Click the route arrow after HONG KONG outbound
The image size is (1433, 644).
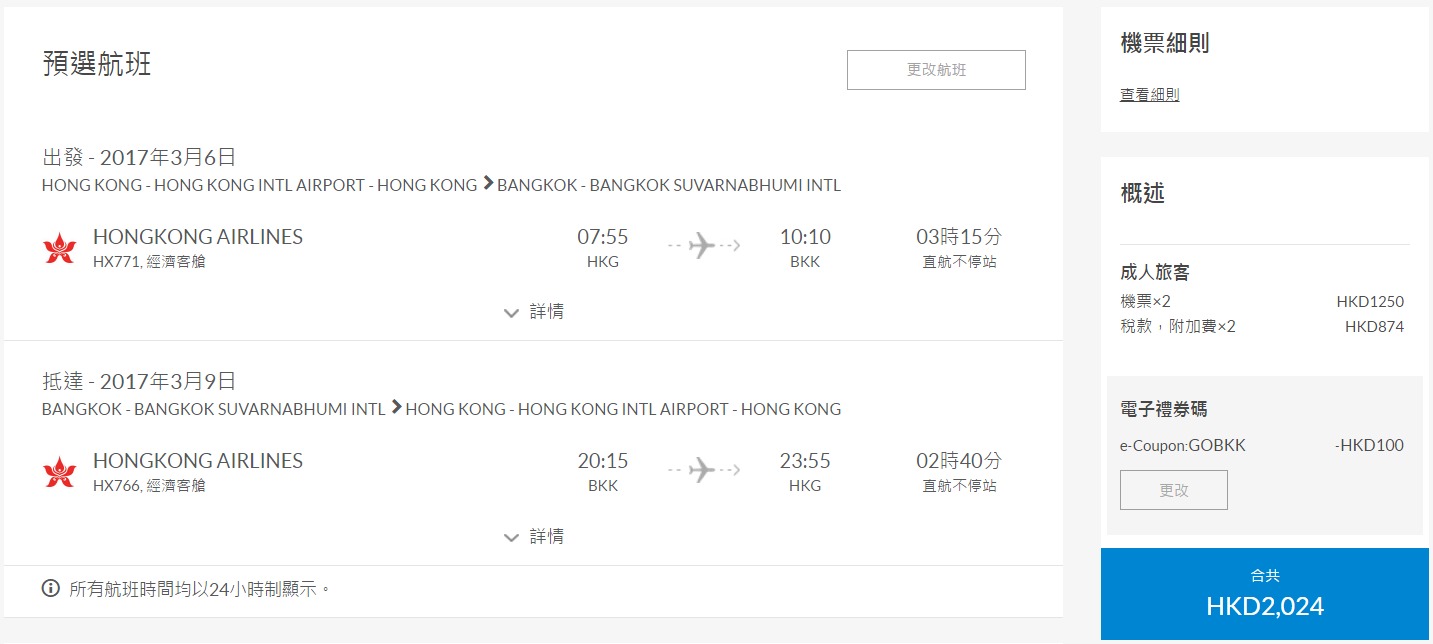tap(488, 184)
